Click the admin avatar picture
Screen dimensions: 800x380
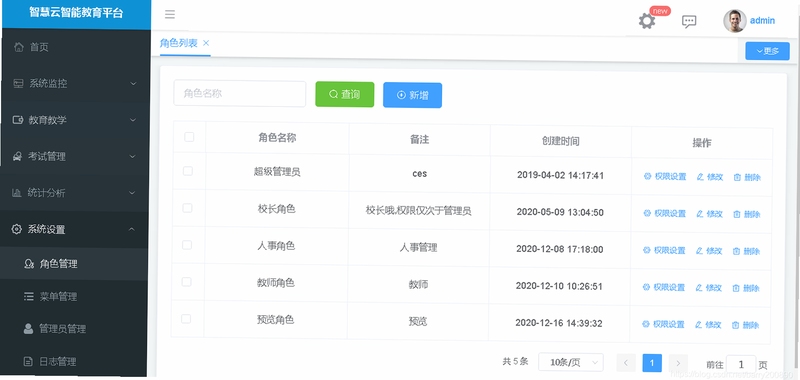click(x=735, y=21)
